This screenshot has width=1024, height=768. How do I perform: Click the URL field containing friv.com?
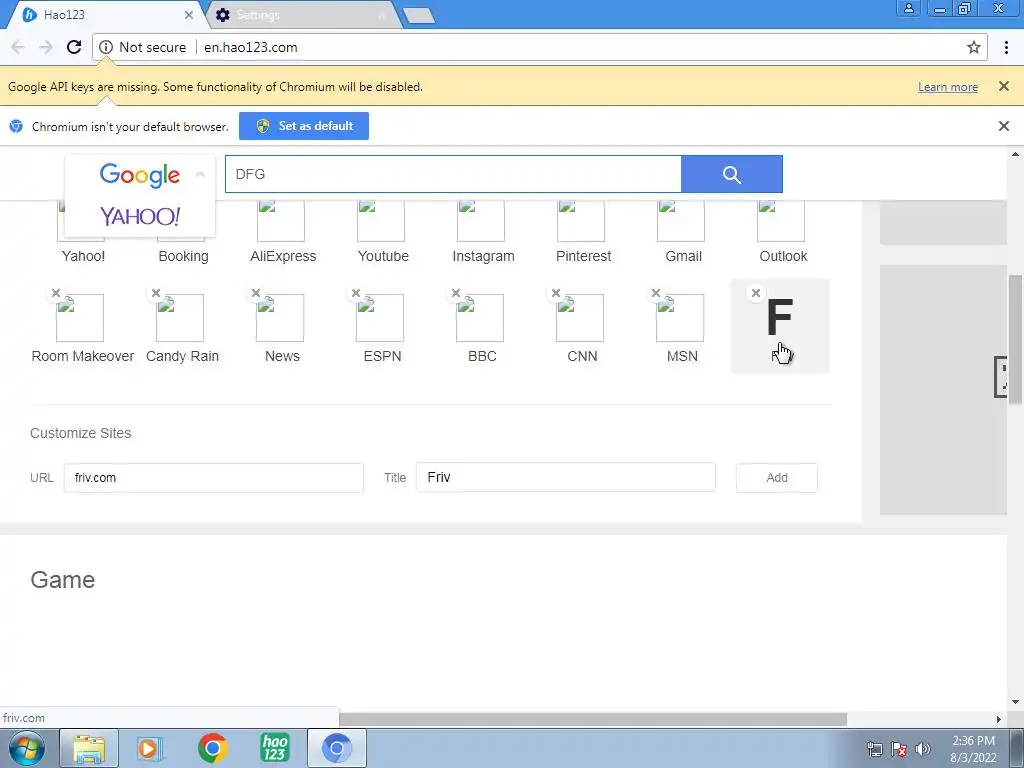coord(214,477)
